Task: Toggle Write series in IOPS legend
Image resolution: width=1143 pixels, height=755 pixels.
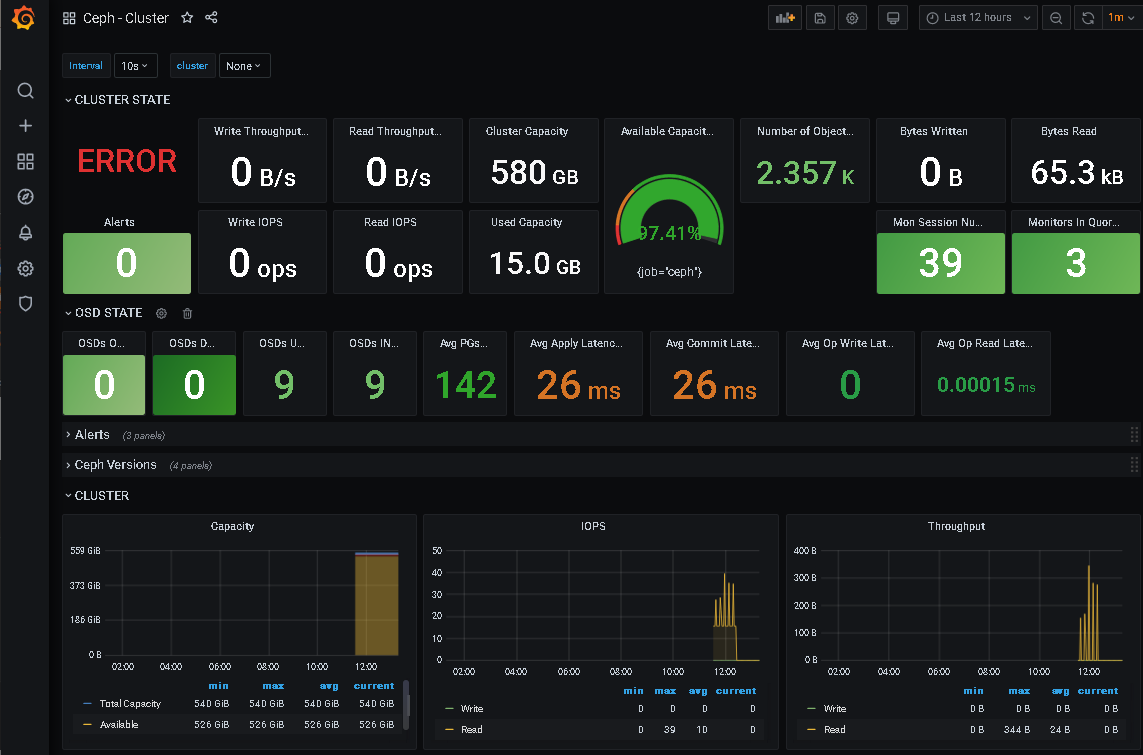Action: coord(472,708)
